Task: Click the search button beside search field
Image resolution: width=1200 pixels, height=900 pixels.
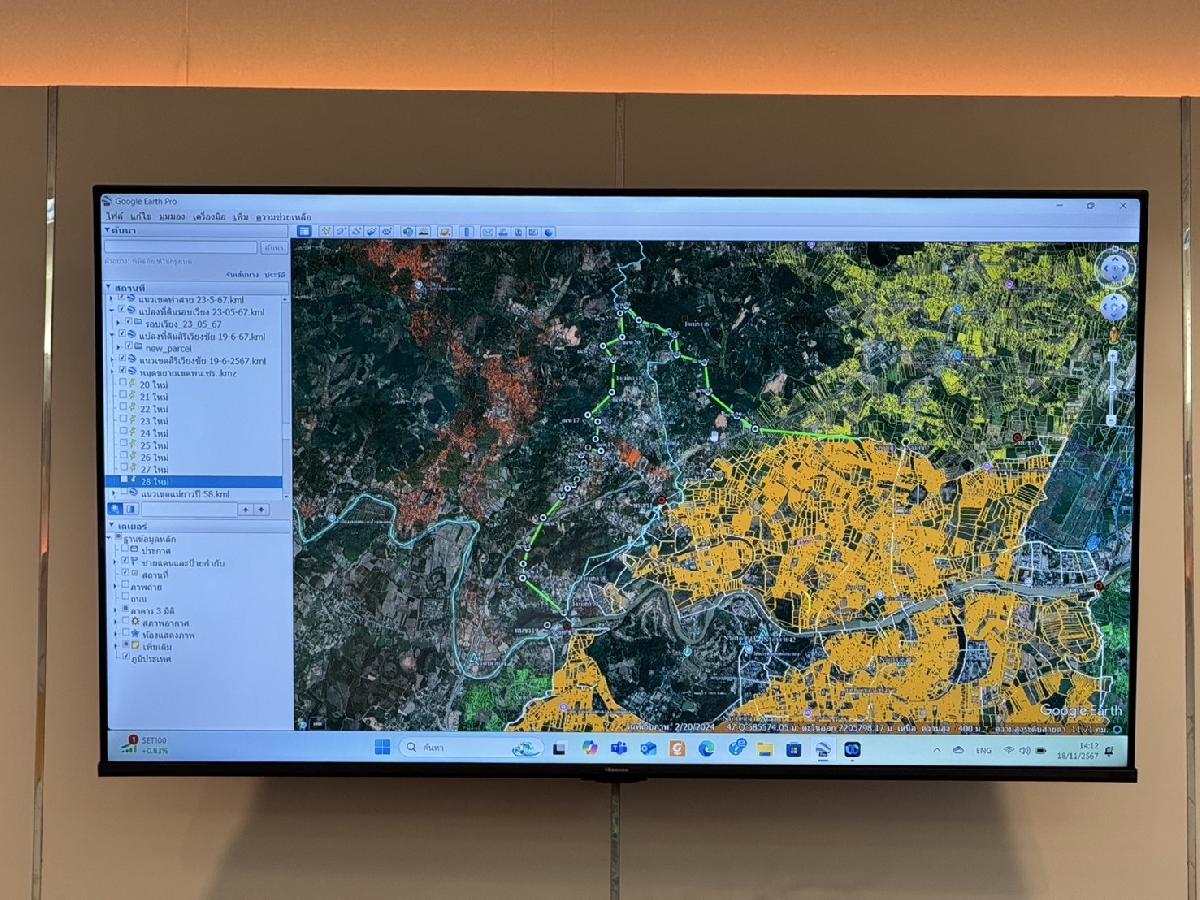Action: pos(272,247)
